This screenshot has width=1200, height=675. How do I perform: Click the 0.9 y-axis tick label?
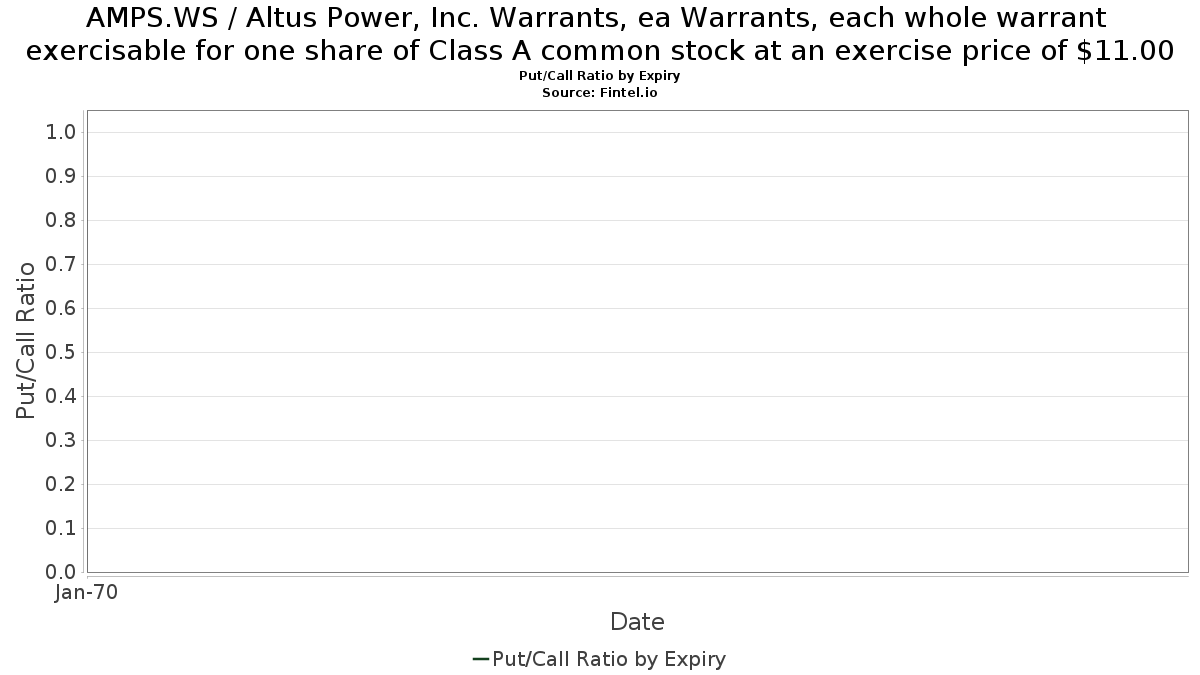(x=61, y=176)
